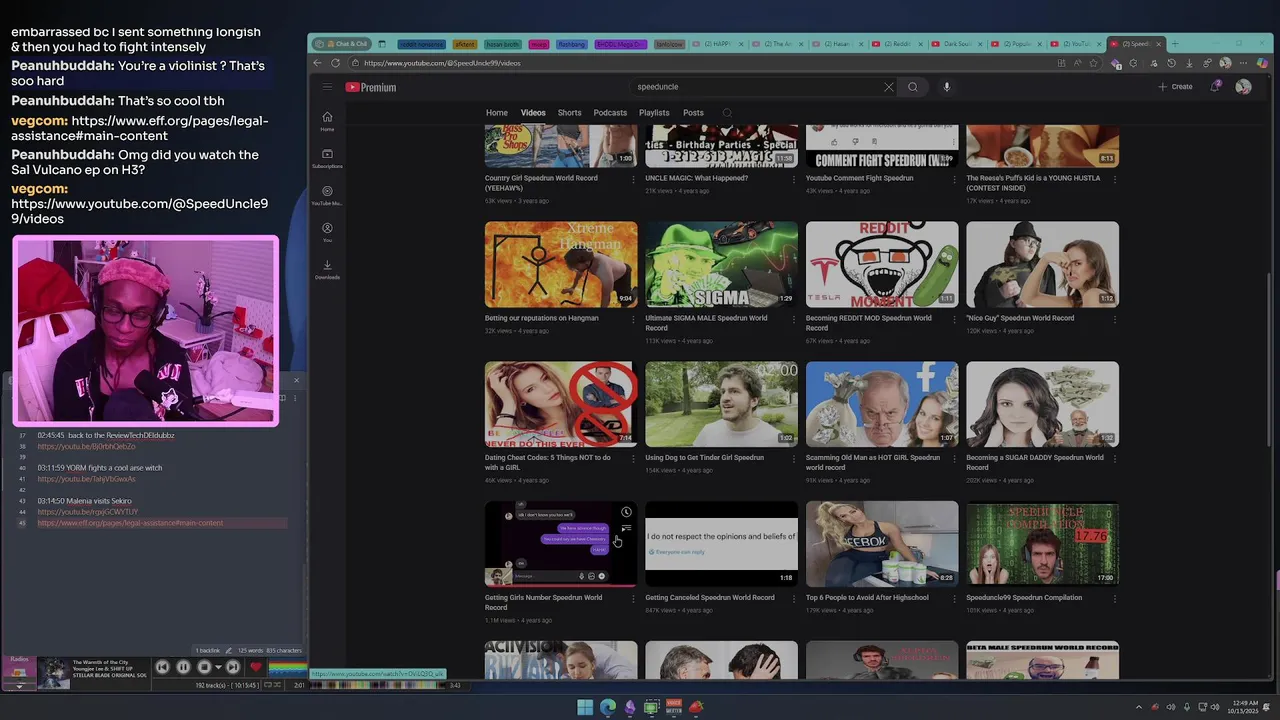Clear the speeduncle search text

888,87
